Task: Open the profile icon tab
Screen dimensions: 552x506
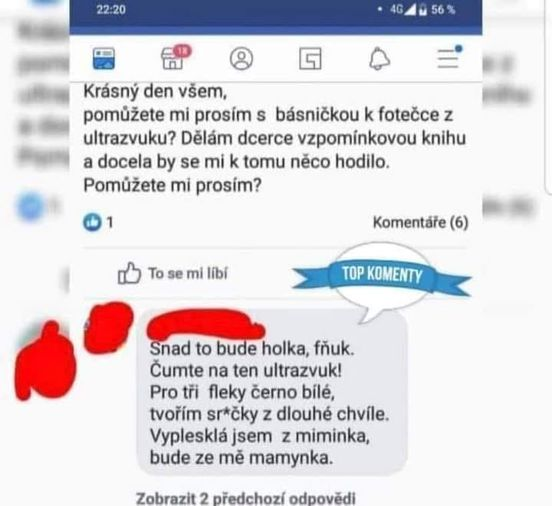Action: point(241,58)
